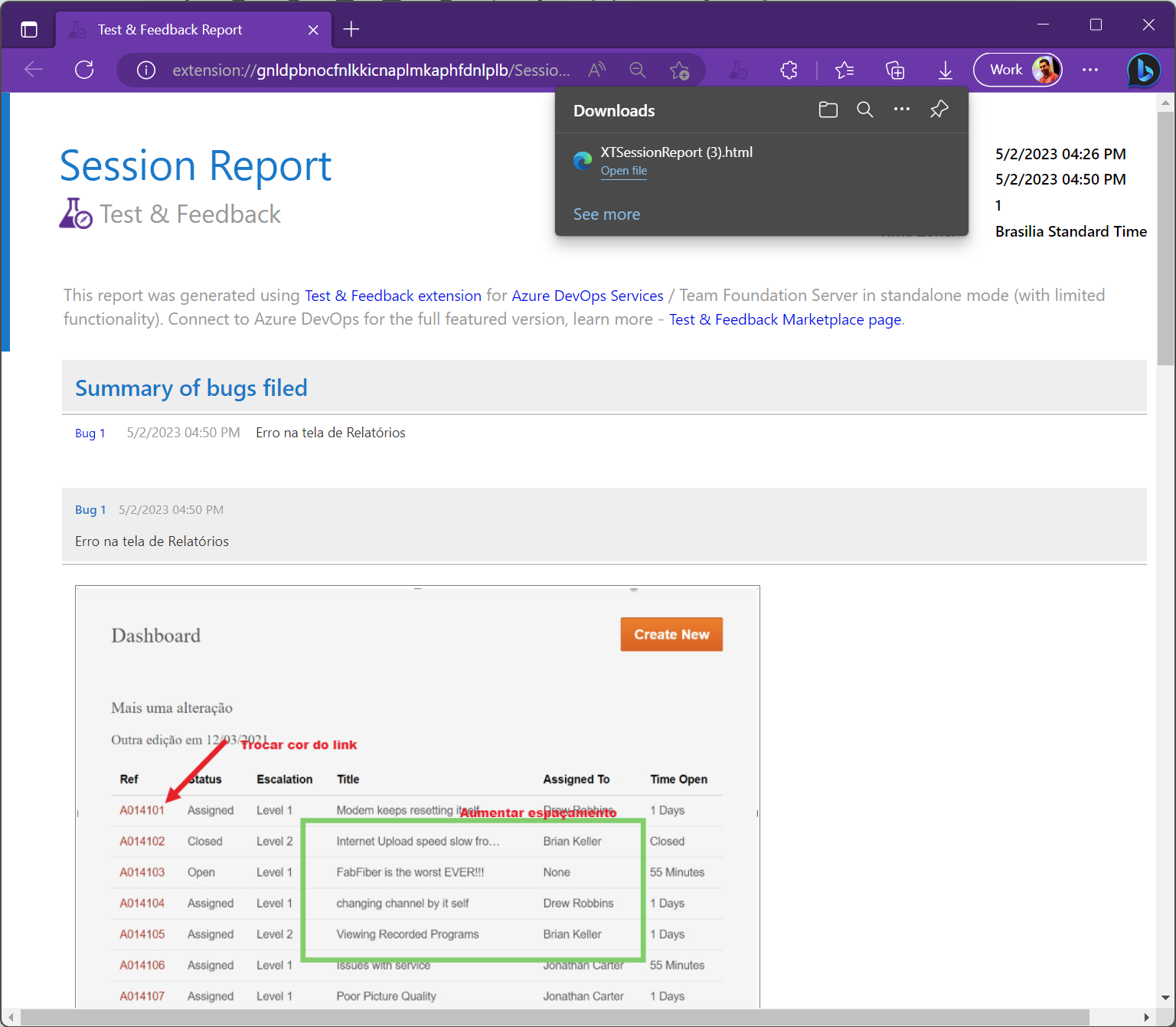Open the Work profile menu
This screenshot has height=1027, width=1176.
tap(1018, 70)
